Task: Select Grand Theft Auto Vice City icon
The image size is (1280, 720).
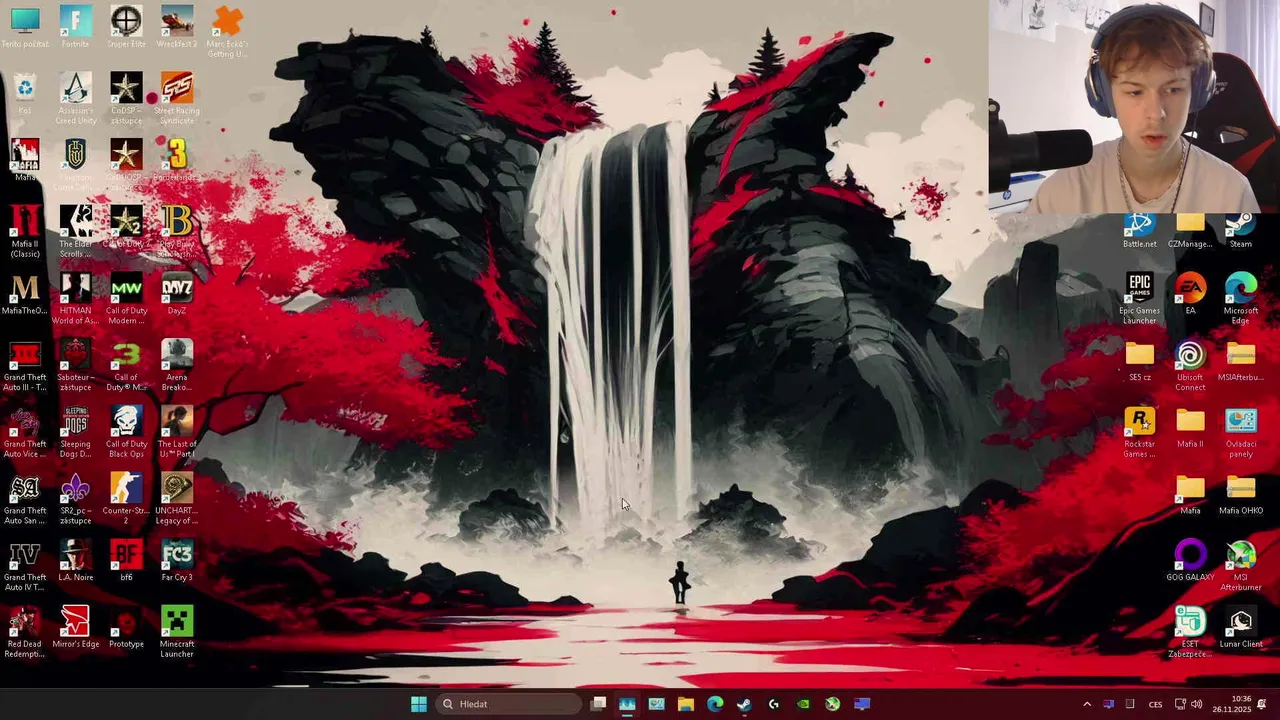Action: coord(25,433)
